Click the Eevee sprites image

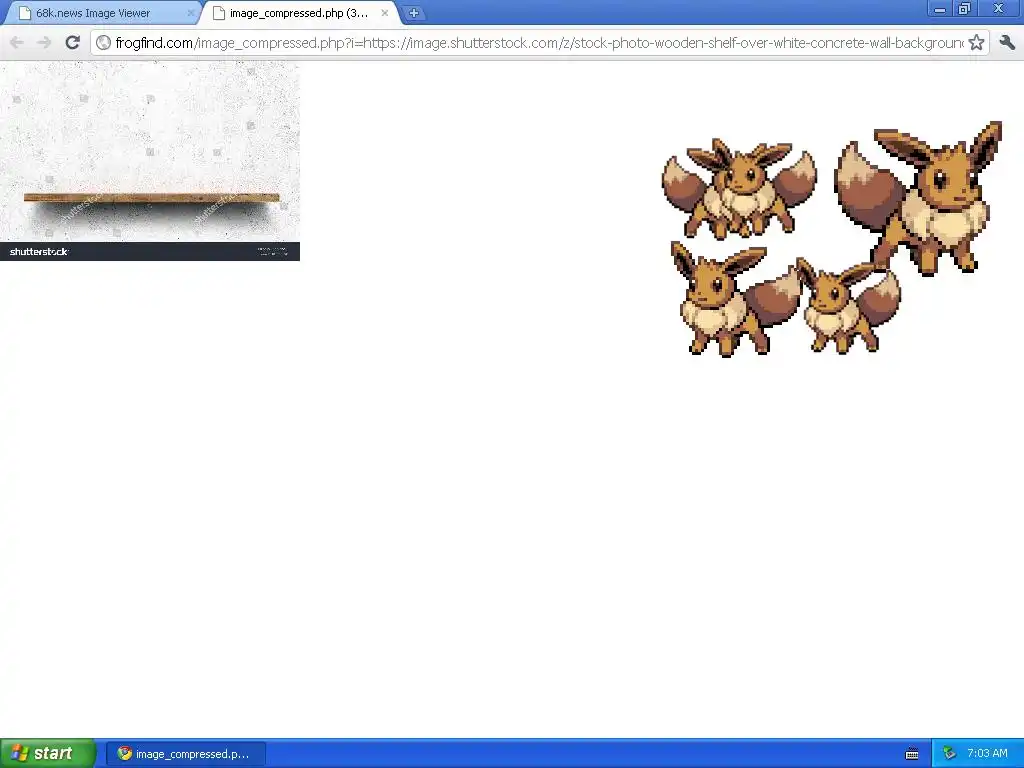831,239
